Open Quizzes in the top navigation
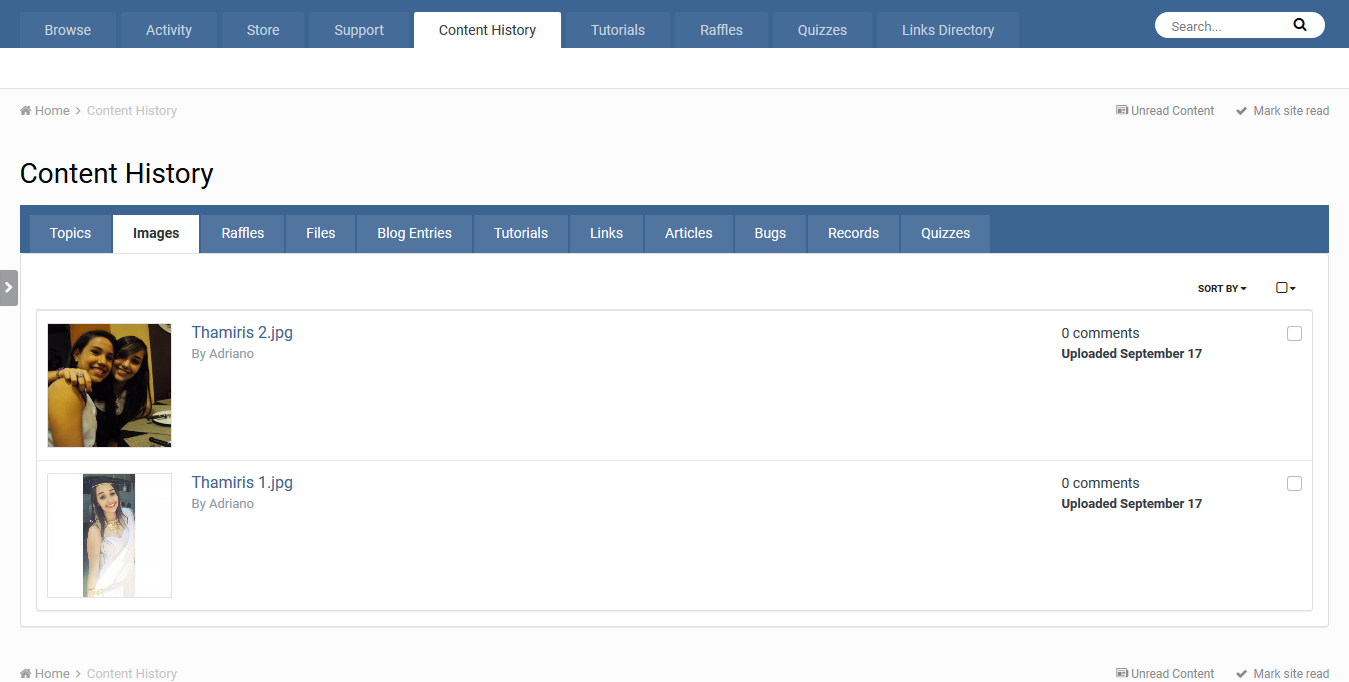 point(822,30)
